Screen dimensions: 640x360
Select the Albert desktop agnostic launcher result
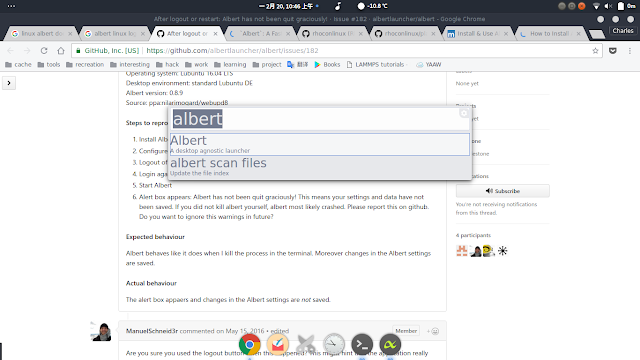(320, 144)
